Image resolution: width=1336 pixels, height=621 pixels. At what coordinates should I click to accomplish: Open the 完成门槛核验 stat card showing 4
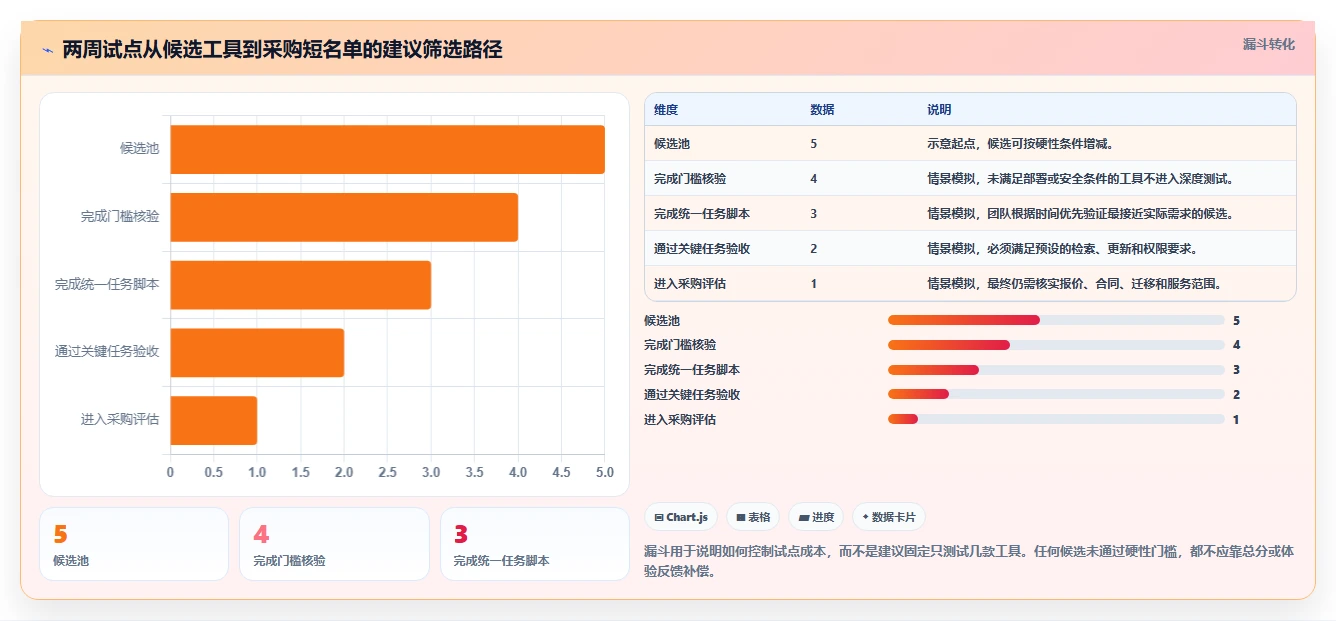click(334, 544)
